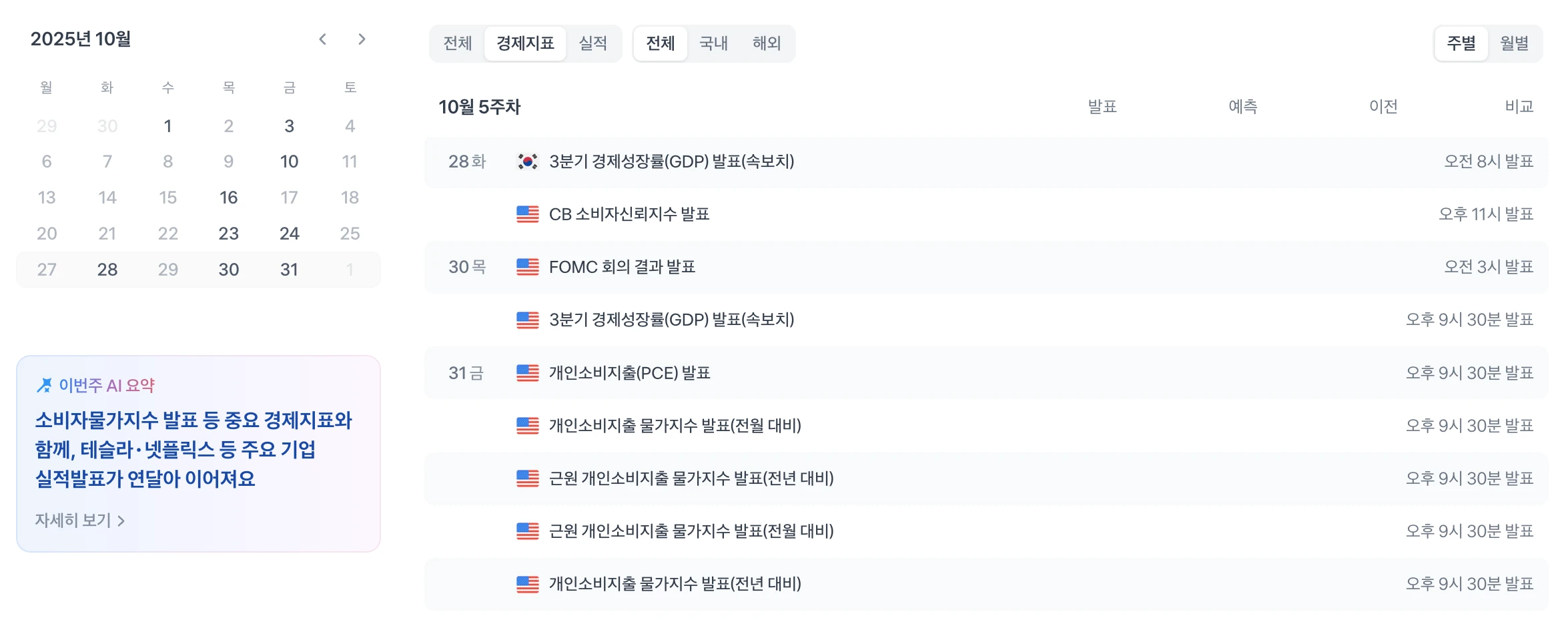Click South Korea flag beside GDP release
Viewport: 1568px width, 626px height.
coord(527,162)
